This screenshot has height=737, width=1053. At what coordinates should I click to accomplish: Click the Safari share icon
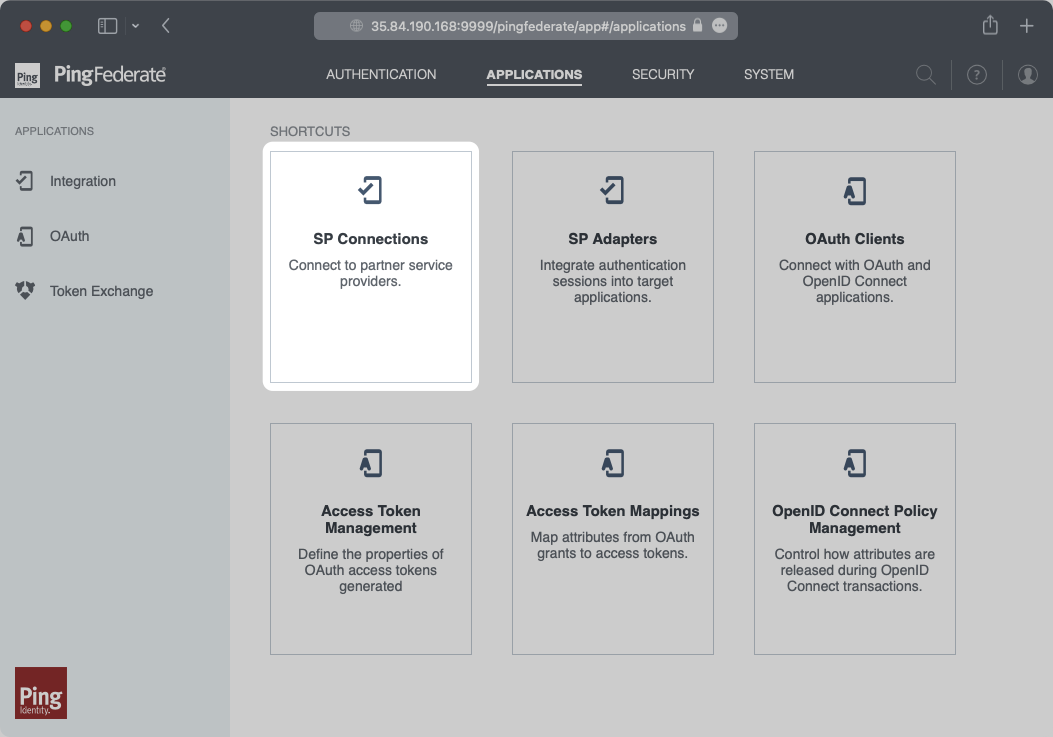click(x=990, y=26)
